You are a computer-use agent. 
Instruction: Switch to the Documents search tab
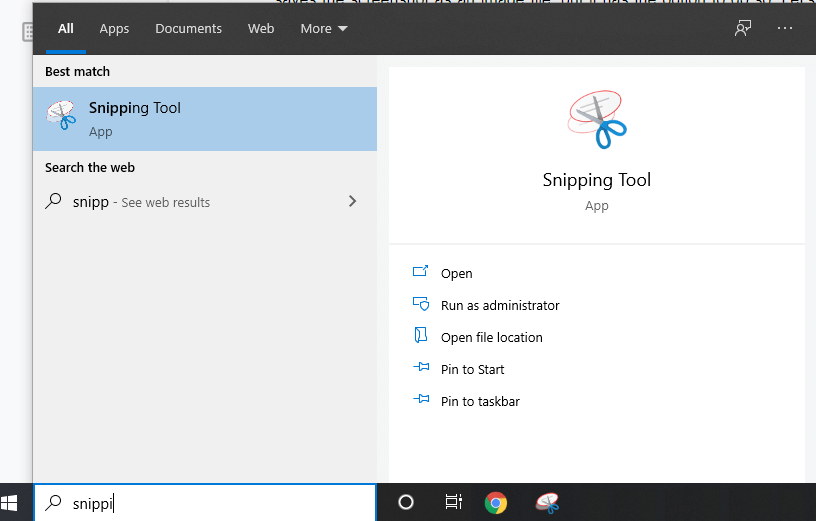188,29
